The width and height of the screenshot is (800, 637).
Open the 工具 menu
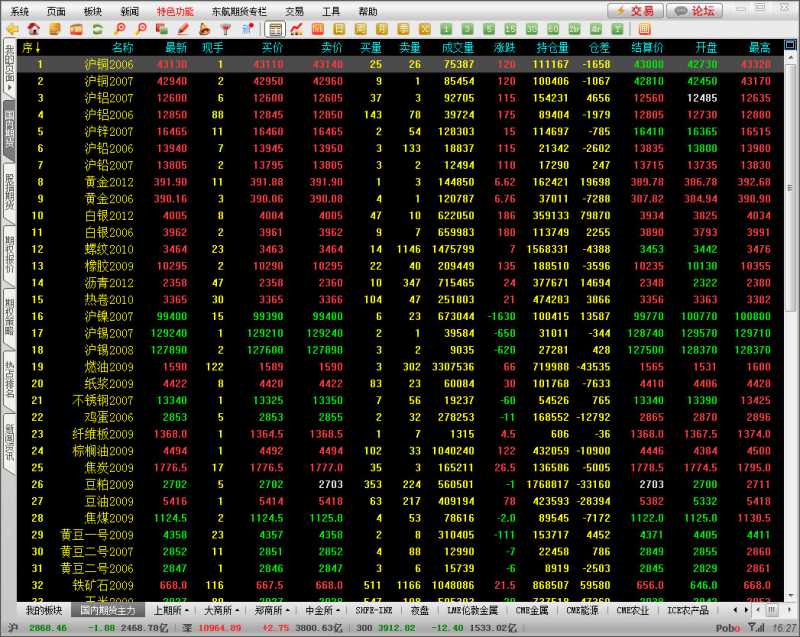(331, 11)
